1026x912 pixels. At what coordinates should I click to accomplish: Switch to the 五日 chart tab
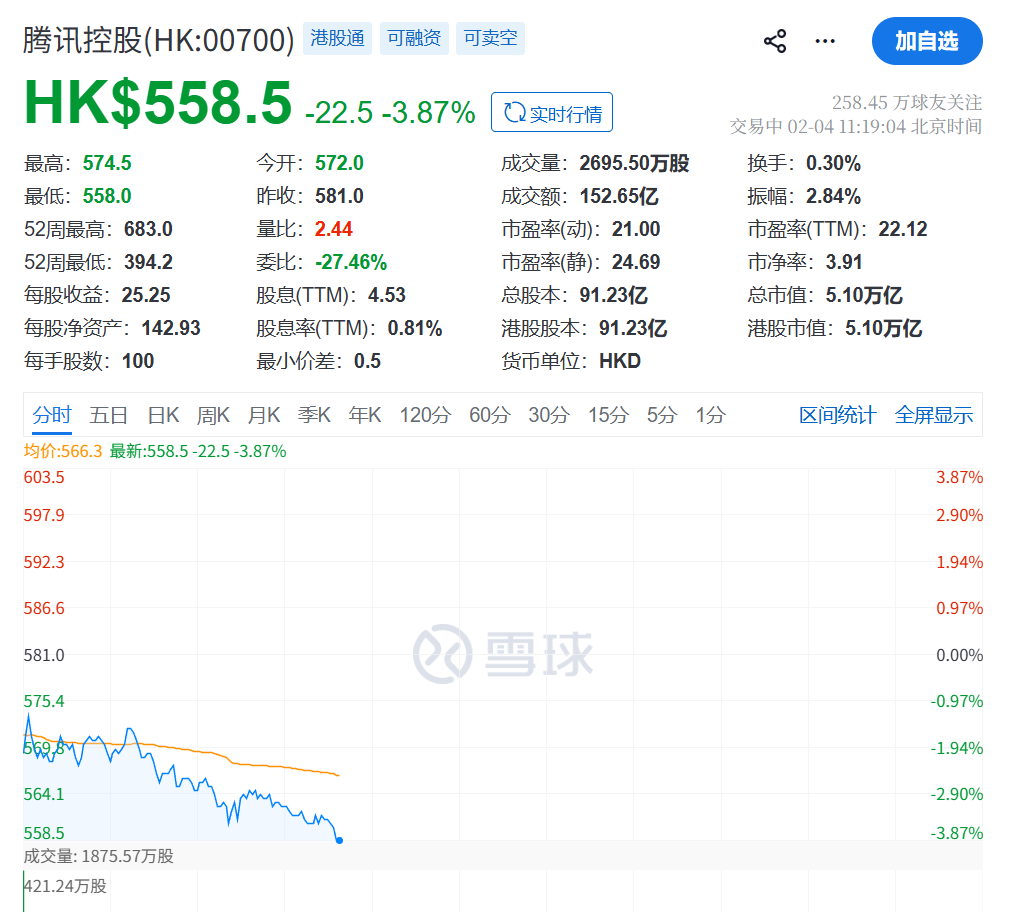pos(107,413)
